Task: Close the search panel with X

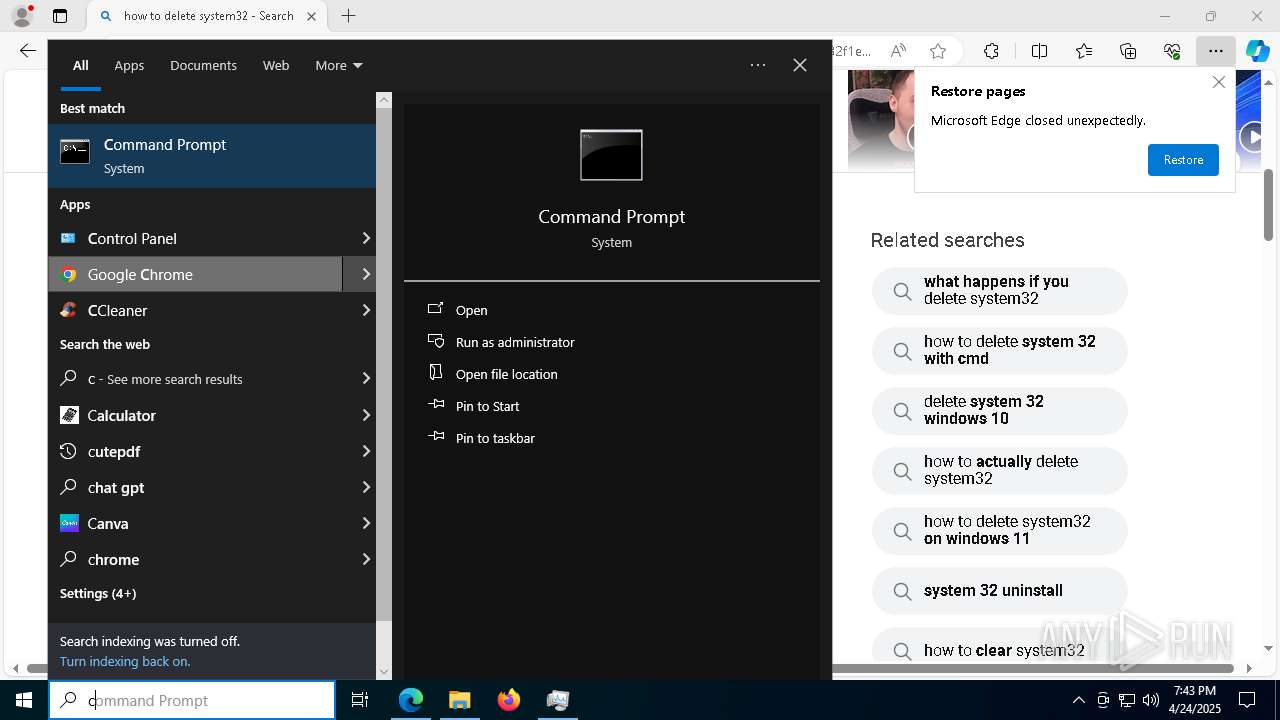Action: point(800,65)
